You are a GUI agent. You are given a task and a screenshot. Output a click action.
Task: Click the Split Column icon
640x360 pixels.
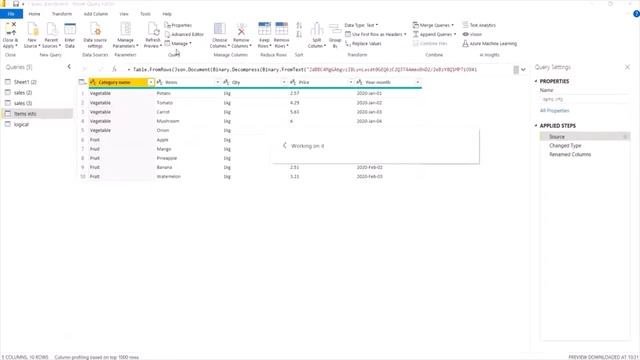click(x=317, y=30)
